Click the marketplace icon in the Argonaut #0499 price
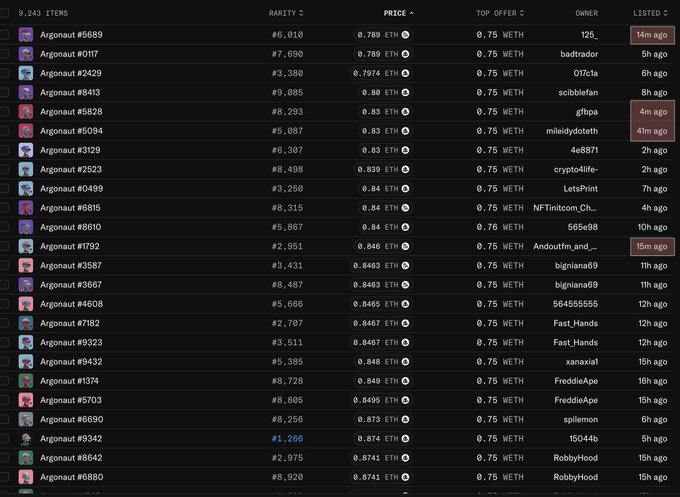680x497 pixels. coord(405,189)
